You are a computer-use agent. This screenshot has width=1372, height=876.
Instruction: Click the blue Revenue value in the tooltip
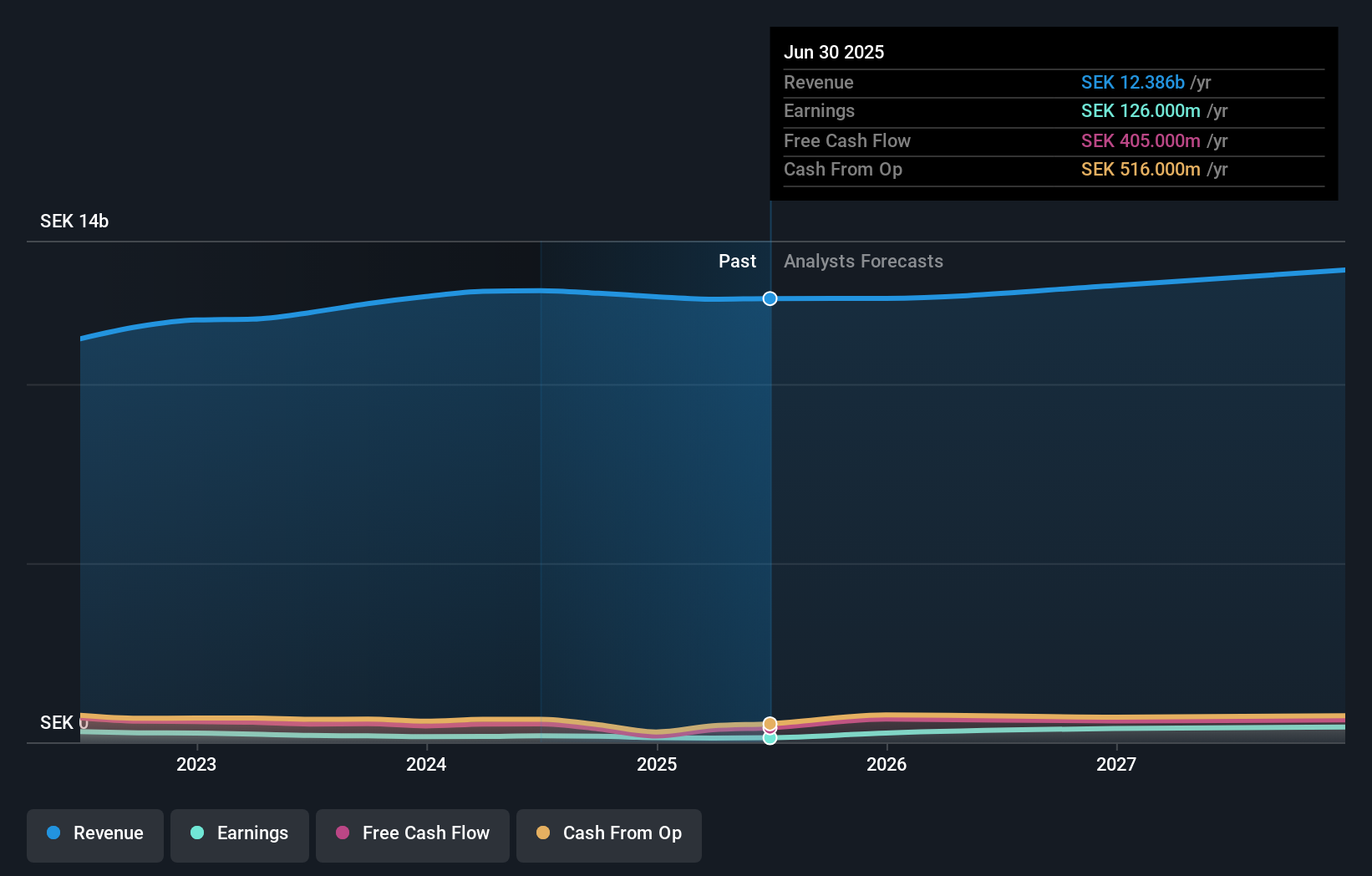tap(1134, 83)
